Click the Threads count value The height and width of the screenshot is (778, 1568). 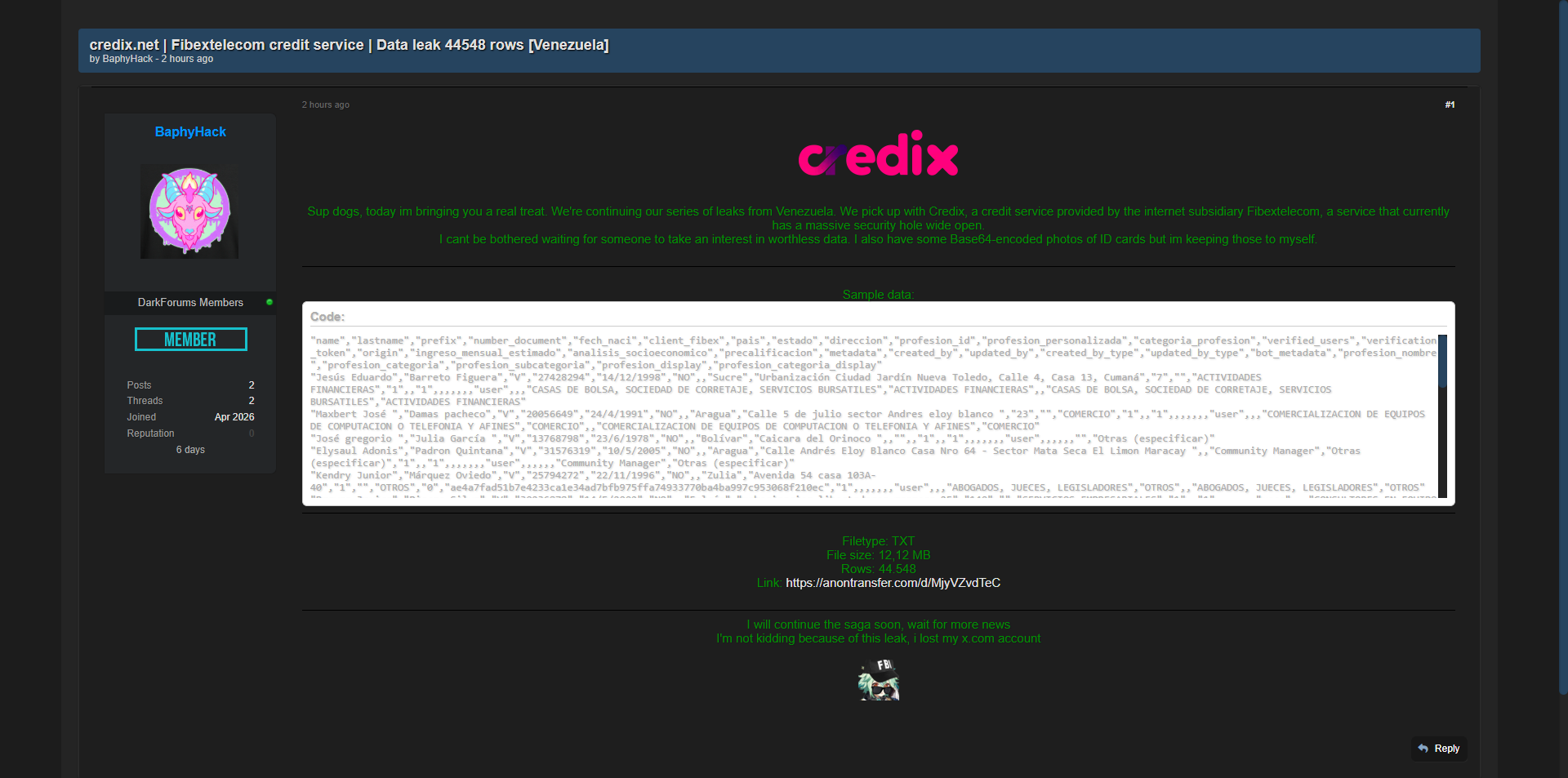coord(252,401)
